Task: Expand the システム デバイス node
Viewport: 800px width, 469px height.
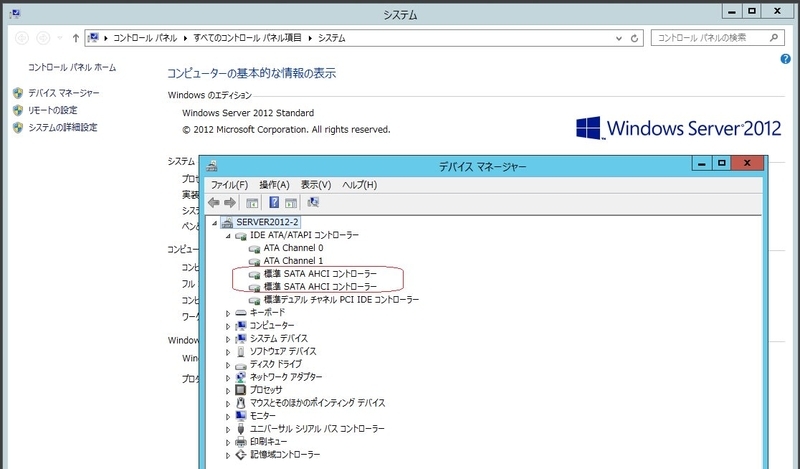Action: tap(228, 339)
